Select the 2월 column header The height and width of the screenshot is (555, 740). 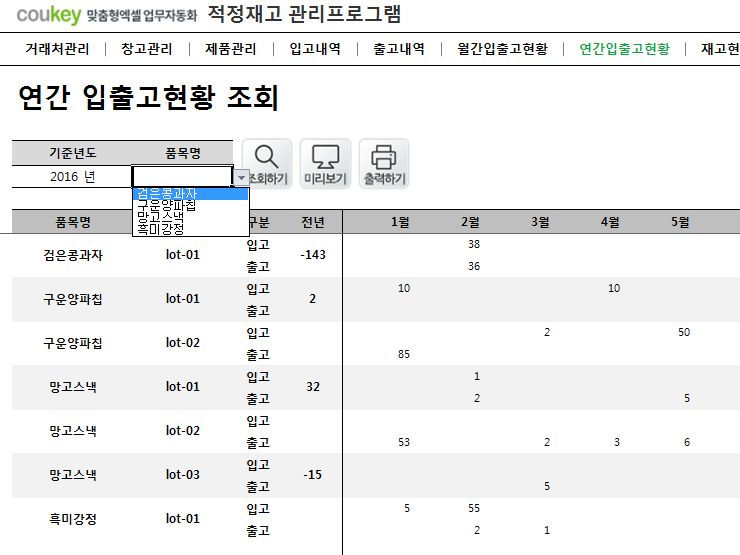470,222
